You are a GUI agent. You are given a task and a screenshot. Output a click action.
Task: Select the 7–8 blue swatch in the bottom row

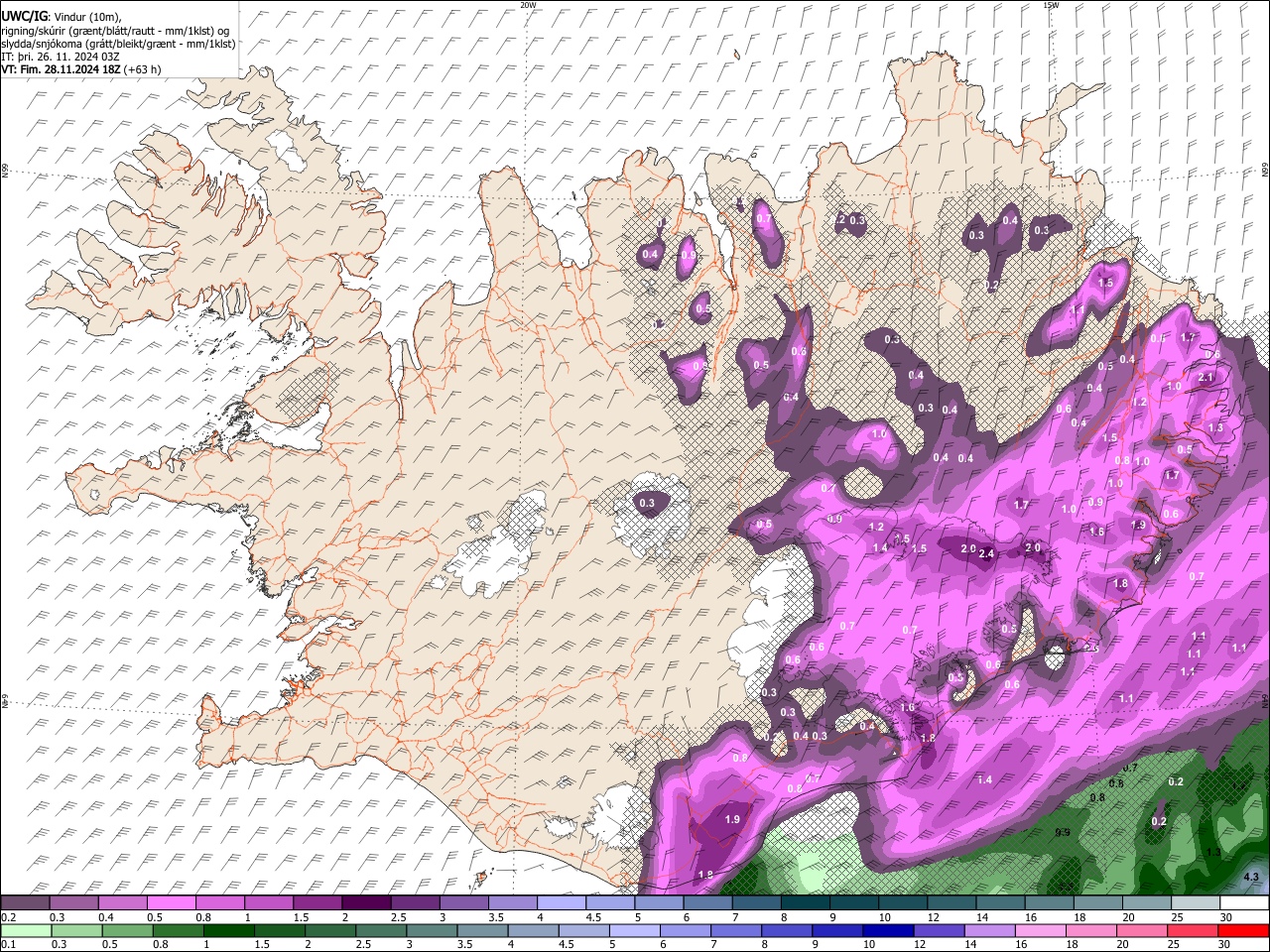click(x=736, y=930)
